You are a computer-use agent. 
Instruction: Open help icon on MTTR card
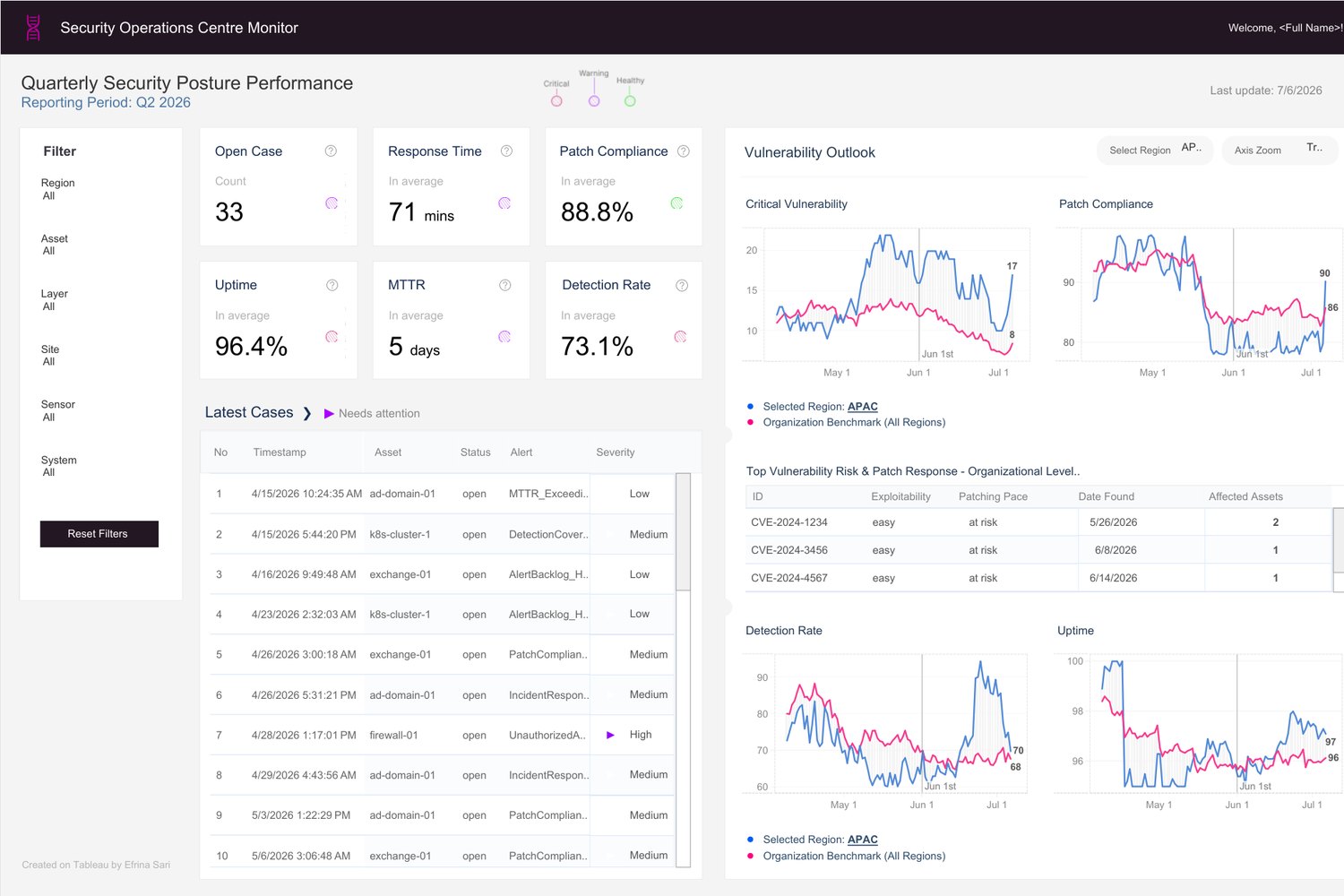(x=505, y=285)
